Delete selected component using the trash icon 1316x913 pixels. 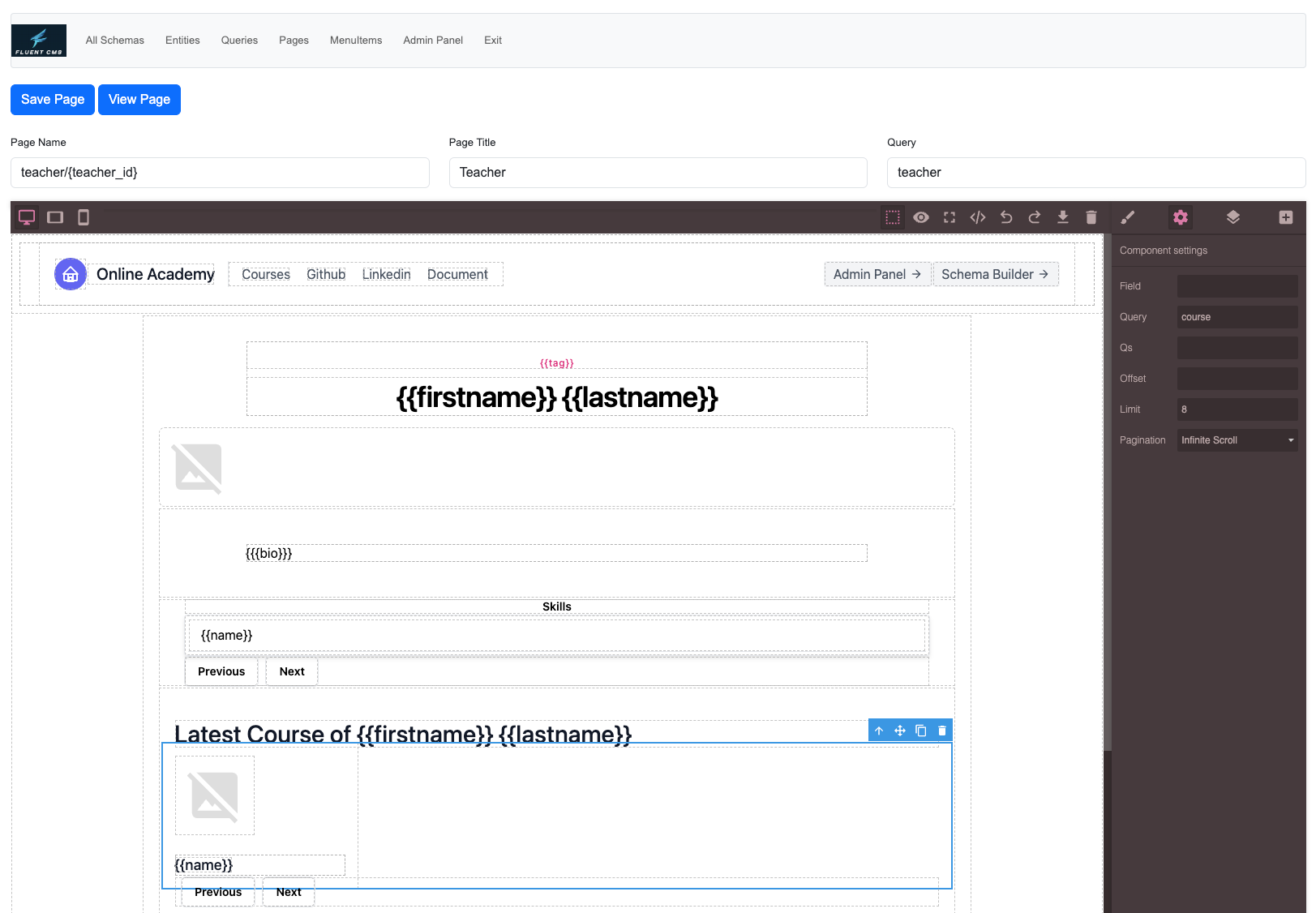[1091, 217]
